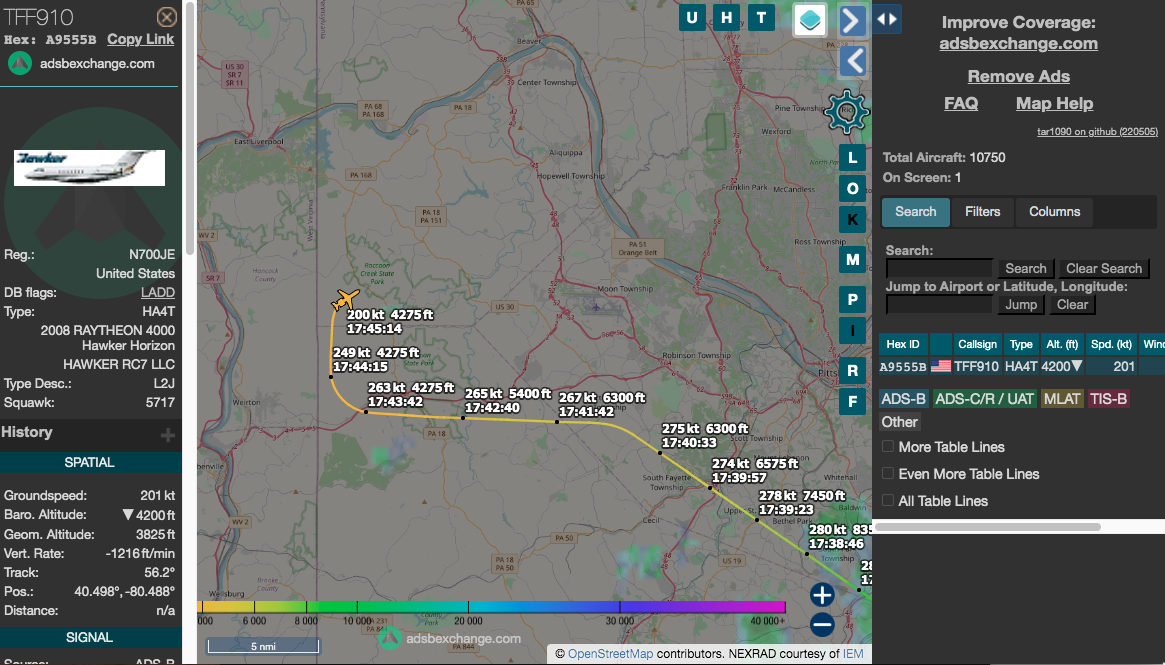Click the P map button

[x=852, y=300]
